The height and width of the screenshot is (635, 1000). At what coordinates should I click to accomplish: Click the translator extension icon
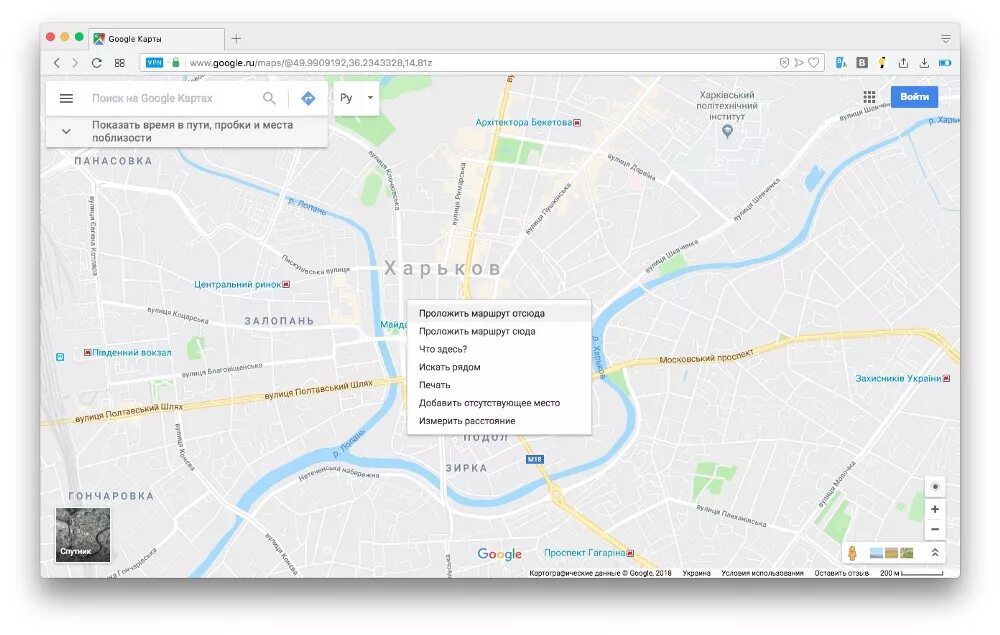pos(841,62)
